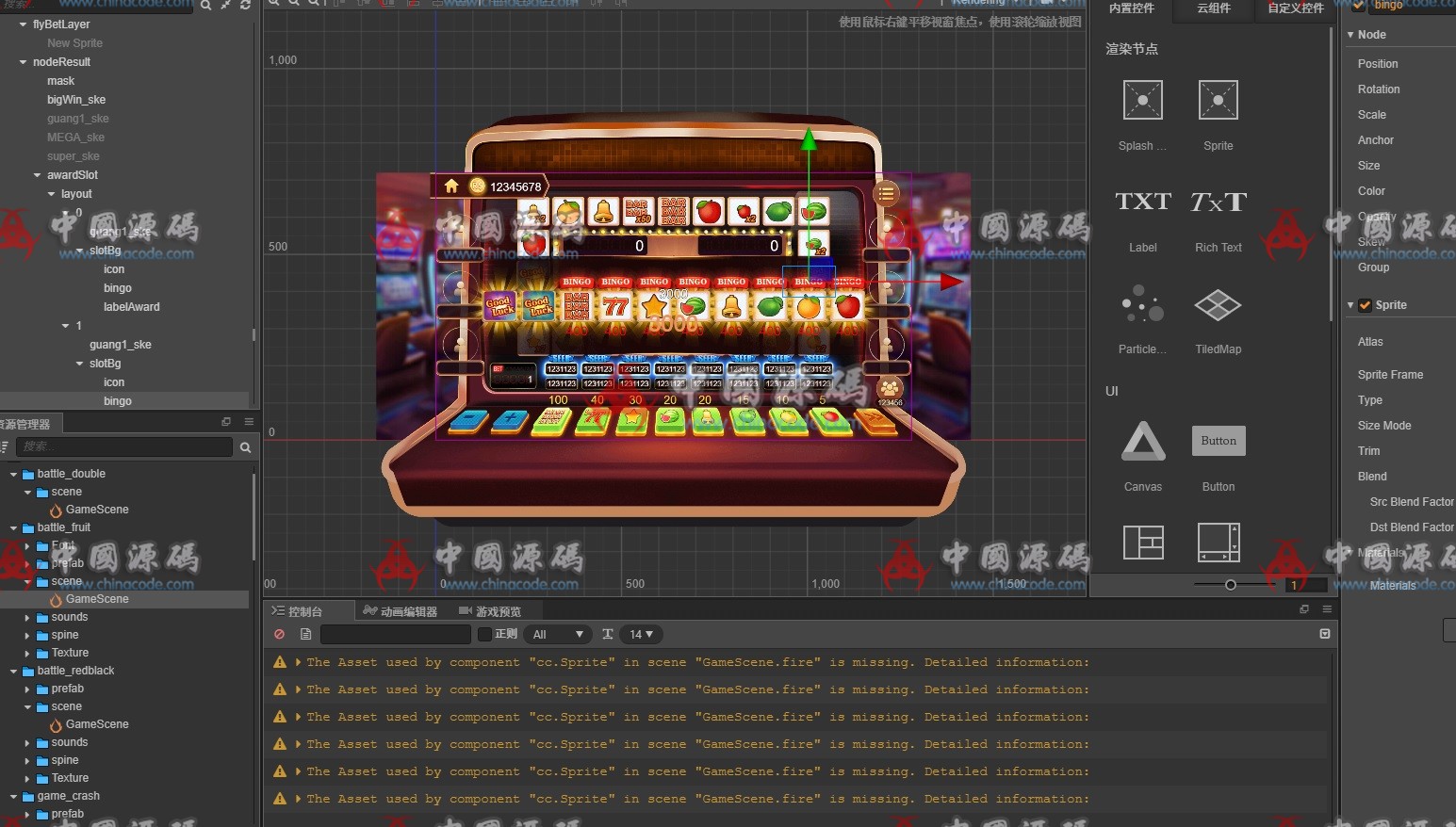Click the Splash Sprite node icon
This screenshot has width=1456, height=827.
[1142, 101]
